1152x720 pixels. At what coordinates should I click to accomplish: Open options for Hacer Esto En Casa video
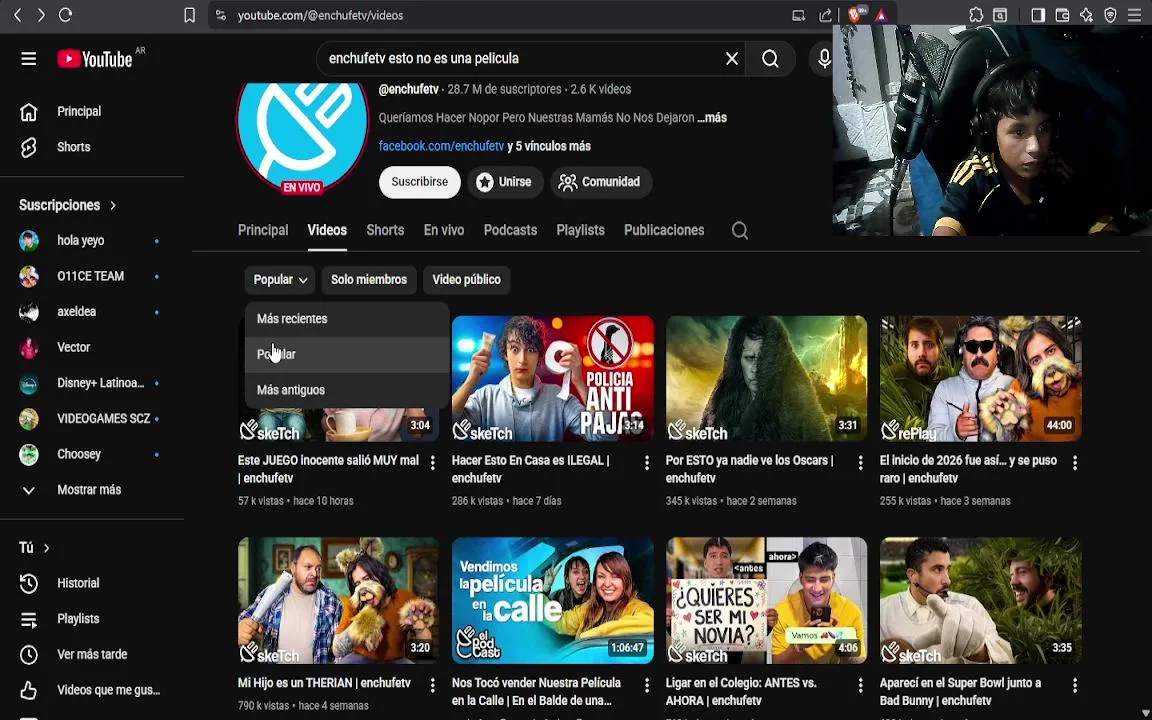pos(647,463)
